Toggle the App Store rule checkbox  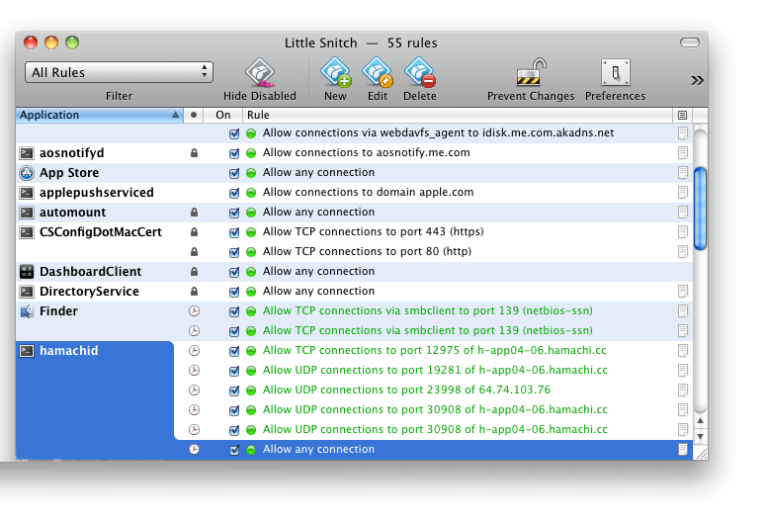[x=234, y=173]
